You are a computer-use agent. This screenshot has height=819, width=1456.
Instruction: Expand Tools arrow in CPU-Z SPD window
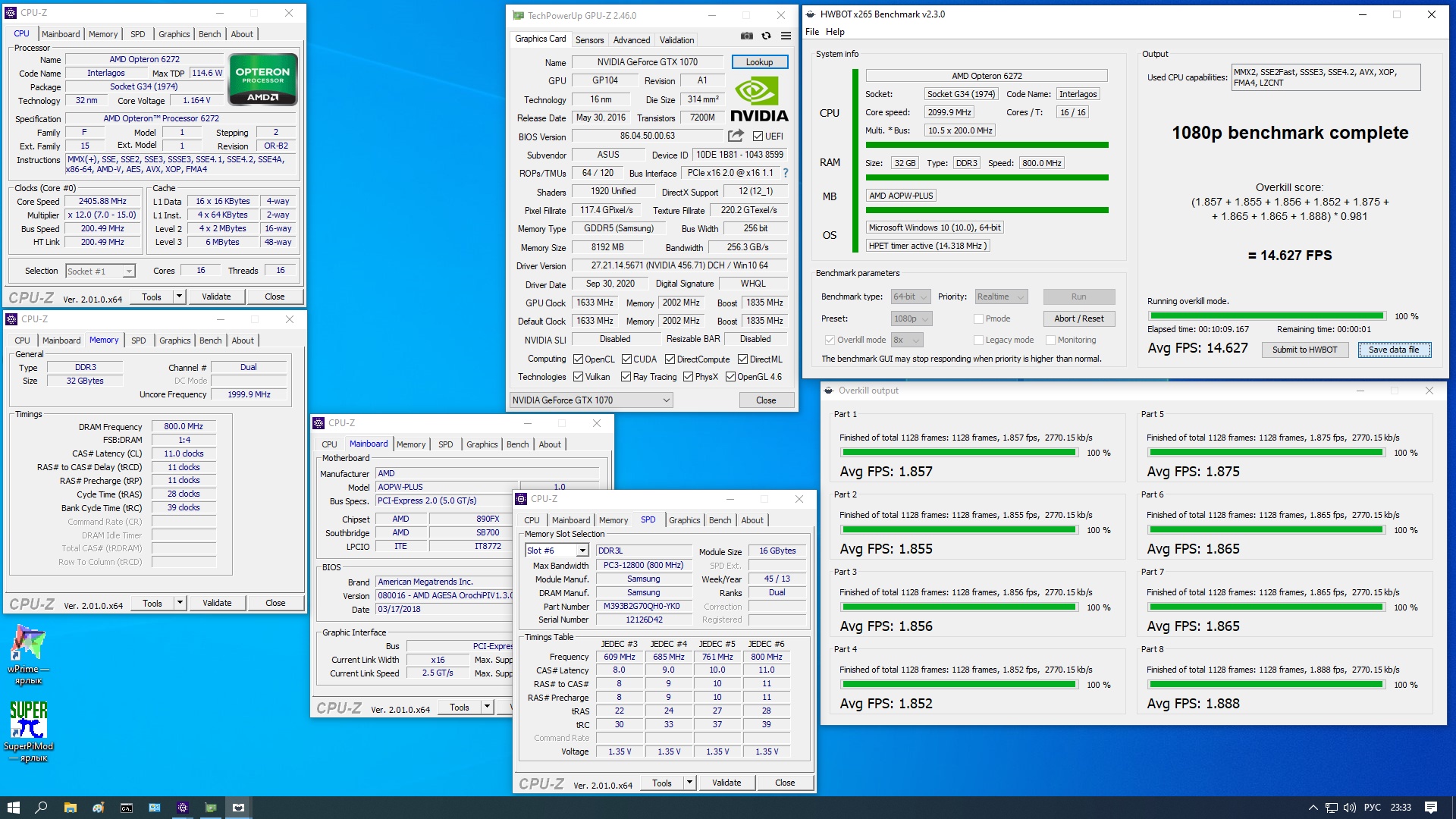(690, 783)
